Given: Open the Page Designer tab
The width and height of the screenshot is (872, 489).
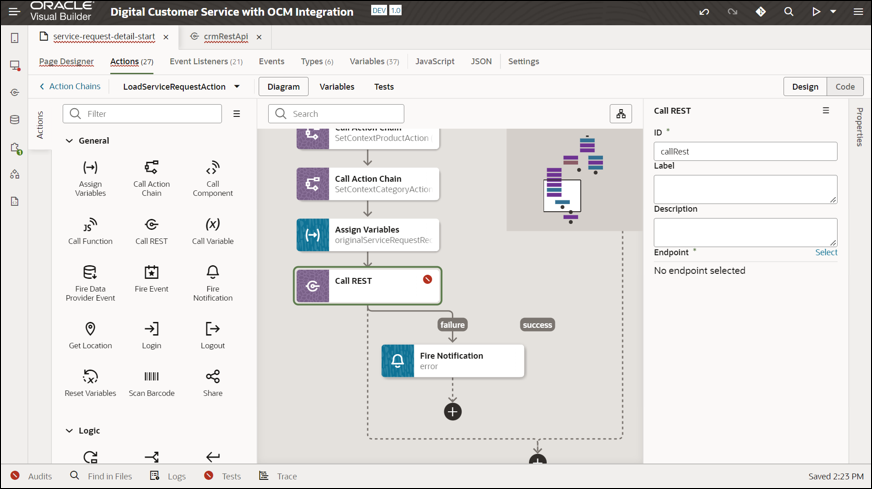Looking at the screenshot, I should [x=66, y=61].
